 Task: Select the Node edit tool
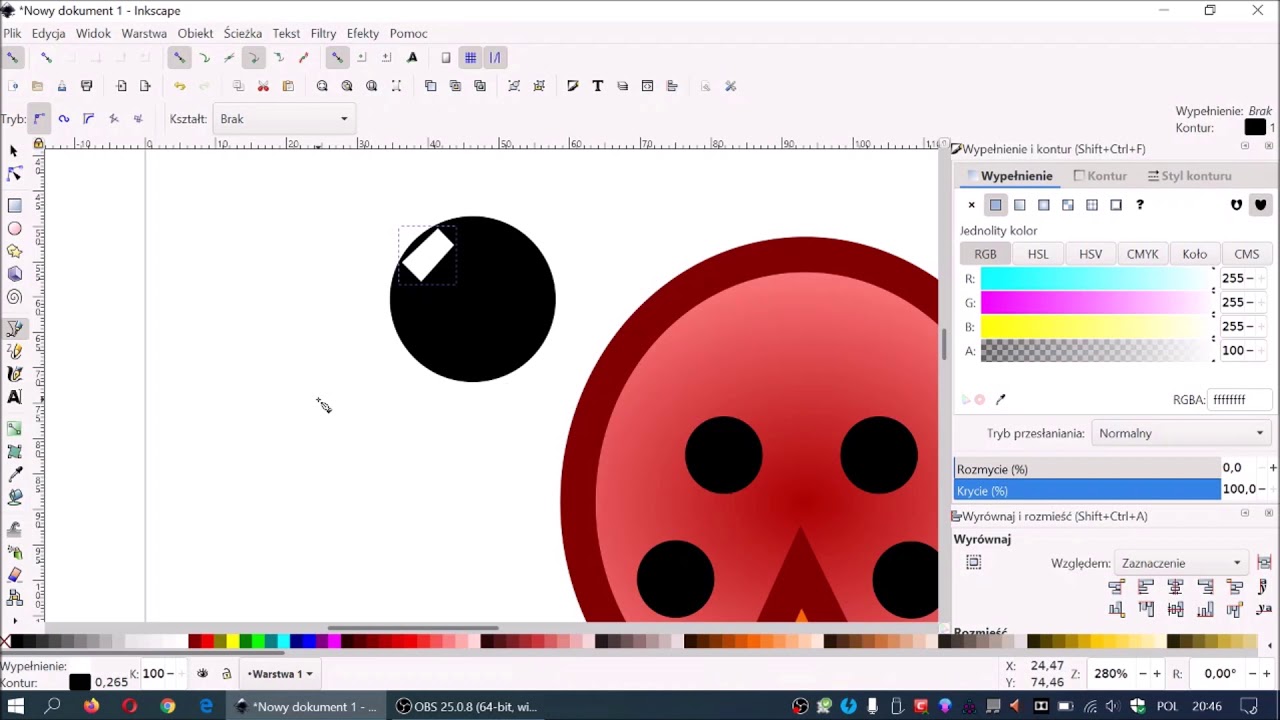14,174
